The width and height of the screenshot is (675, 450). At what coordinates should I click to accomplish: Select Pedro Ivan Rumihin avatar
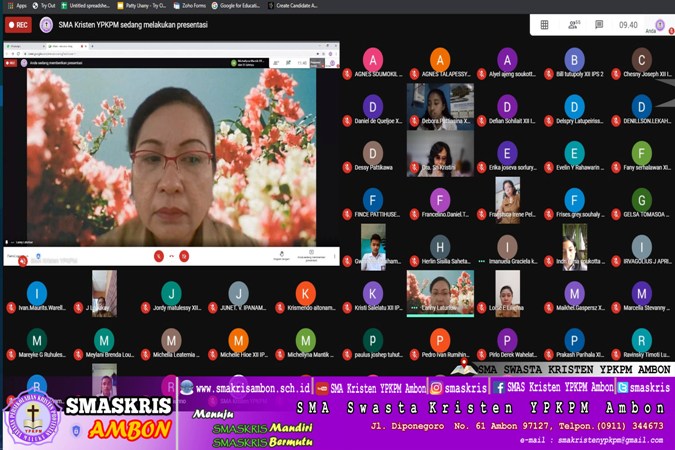(440, 340)
